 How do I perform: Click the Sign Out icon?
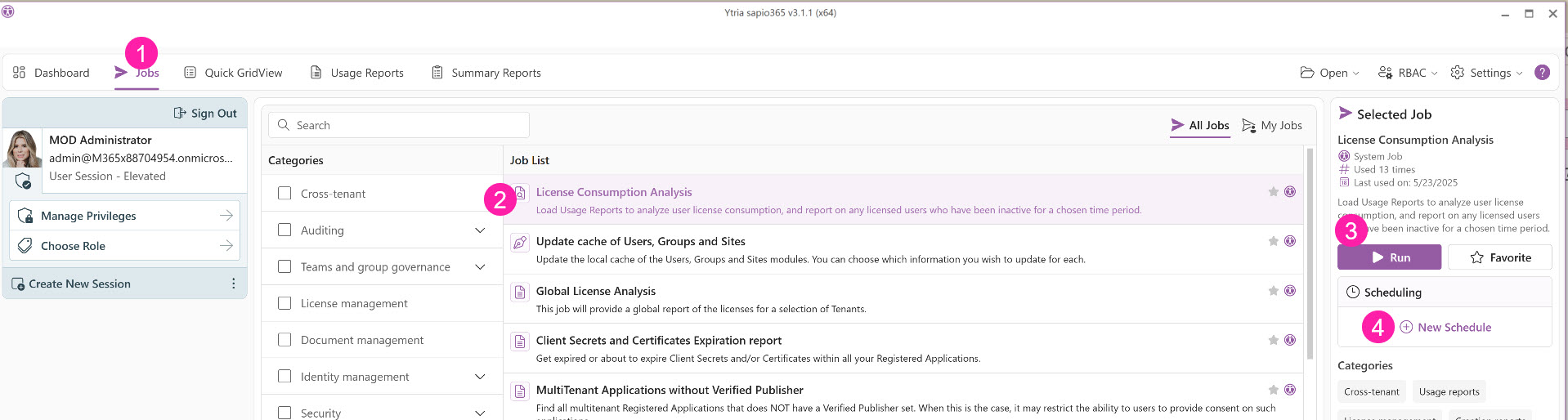click(180, 114)
